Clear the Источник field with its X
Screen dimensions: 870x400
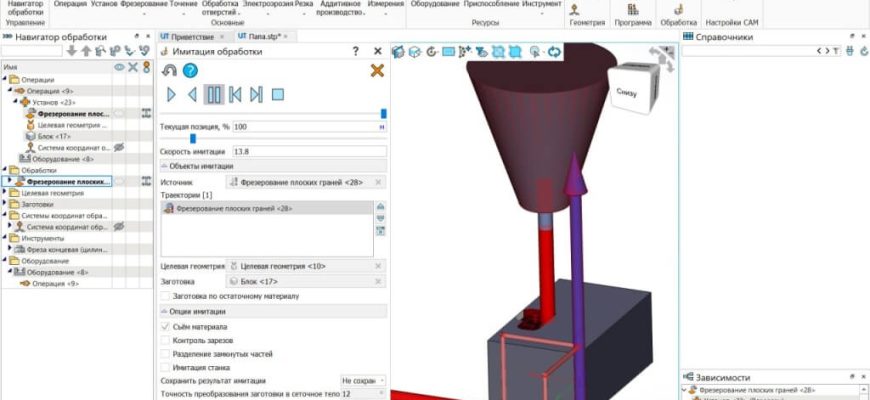click(378, 182)
